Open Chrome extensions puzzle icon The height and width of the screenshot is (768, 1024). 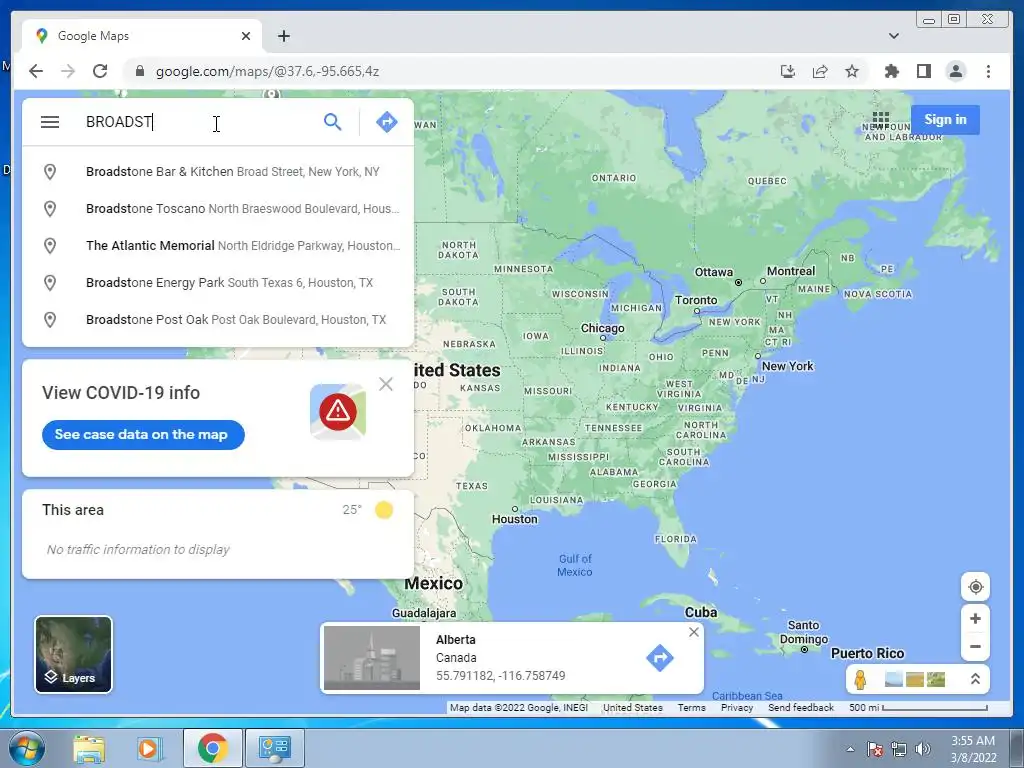coord(891,71)
